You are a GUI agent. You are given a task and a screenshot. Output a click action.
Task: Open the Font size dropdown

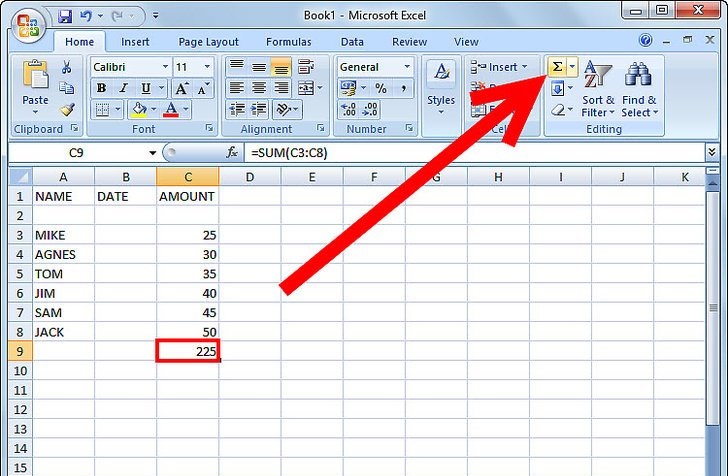(207, 67)
